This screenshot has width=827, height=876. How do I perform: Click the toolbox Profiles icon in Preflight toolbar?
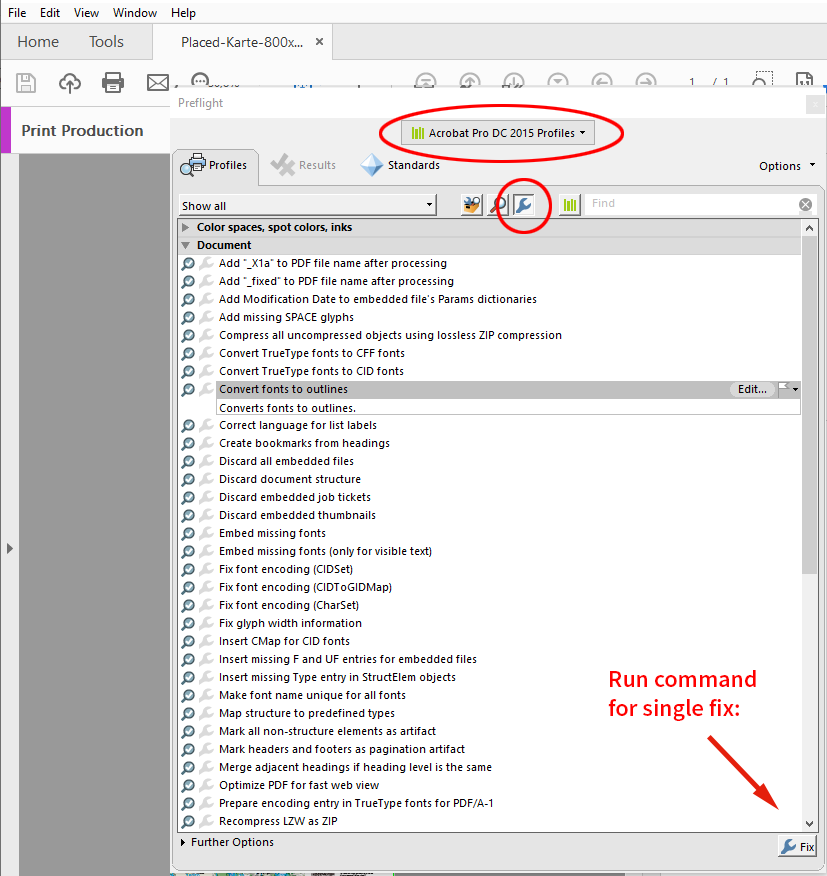pyautogui.click(x=471, y=204)
